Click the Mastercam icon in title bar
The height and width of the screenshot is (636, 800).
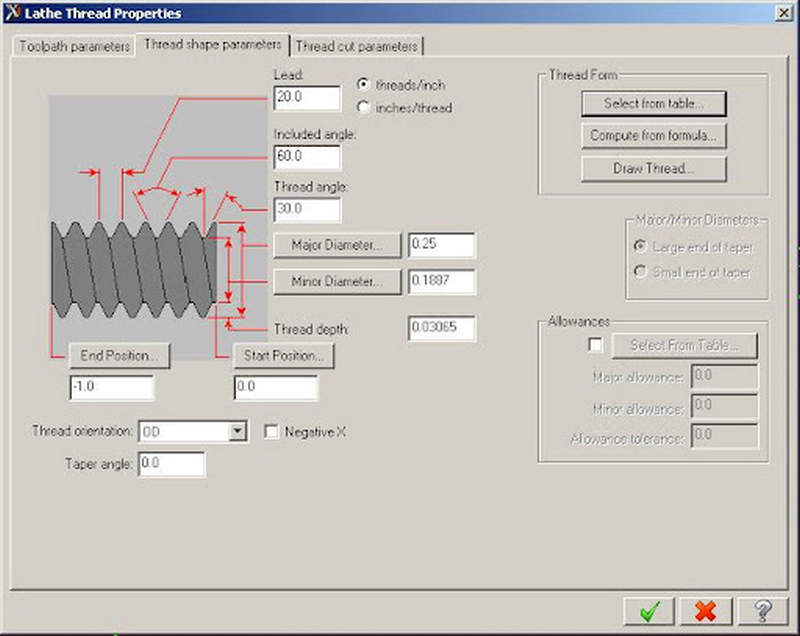[x=13, y=13]
